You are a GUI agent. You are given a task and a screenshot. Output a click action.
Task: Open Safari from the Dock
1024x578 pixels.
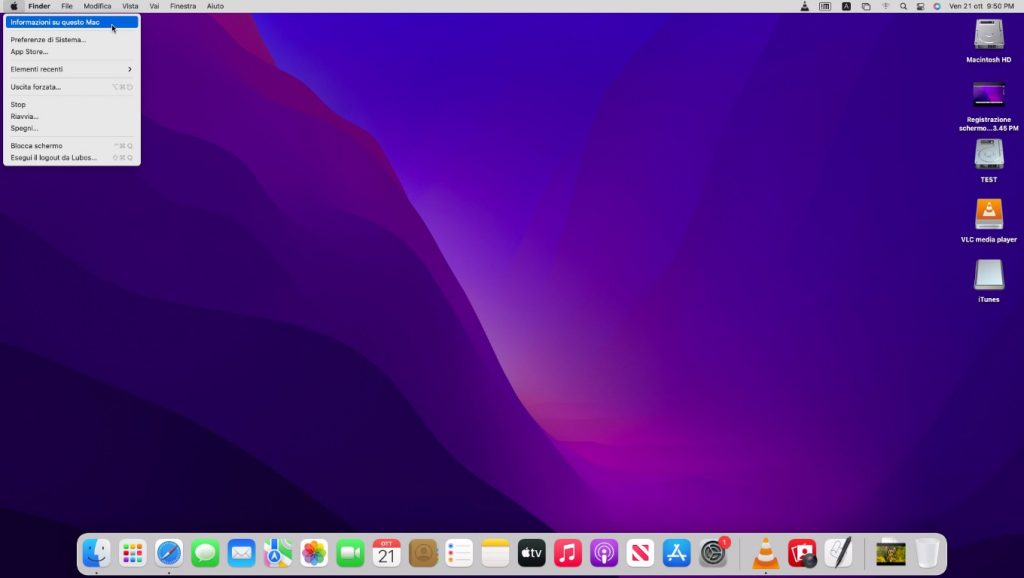tap(169, 552)
